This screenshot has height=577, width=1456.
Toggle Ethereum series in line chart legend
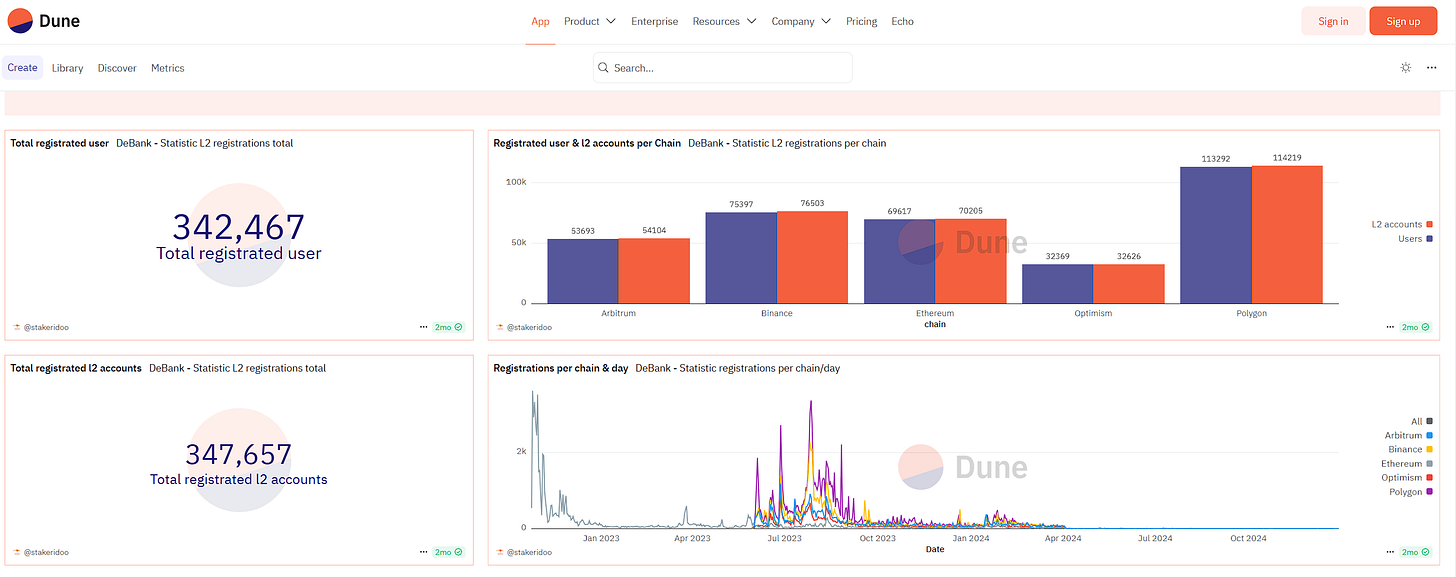(x=1408, y=464)
